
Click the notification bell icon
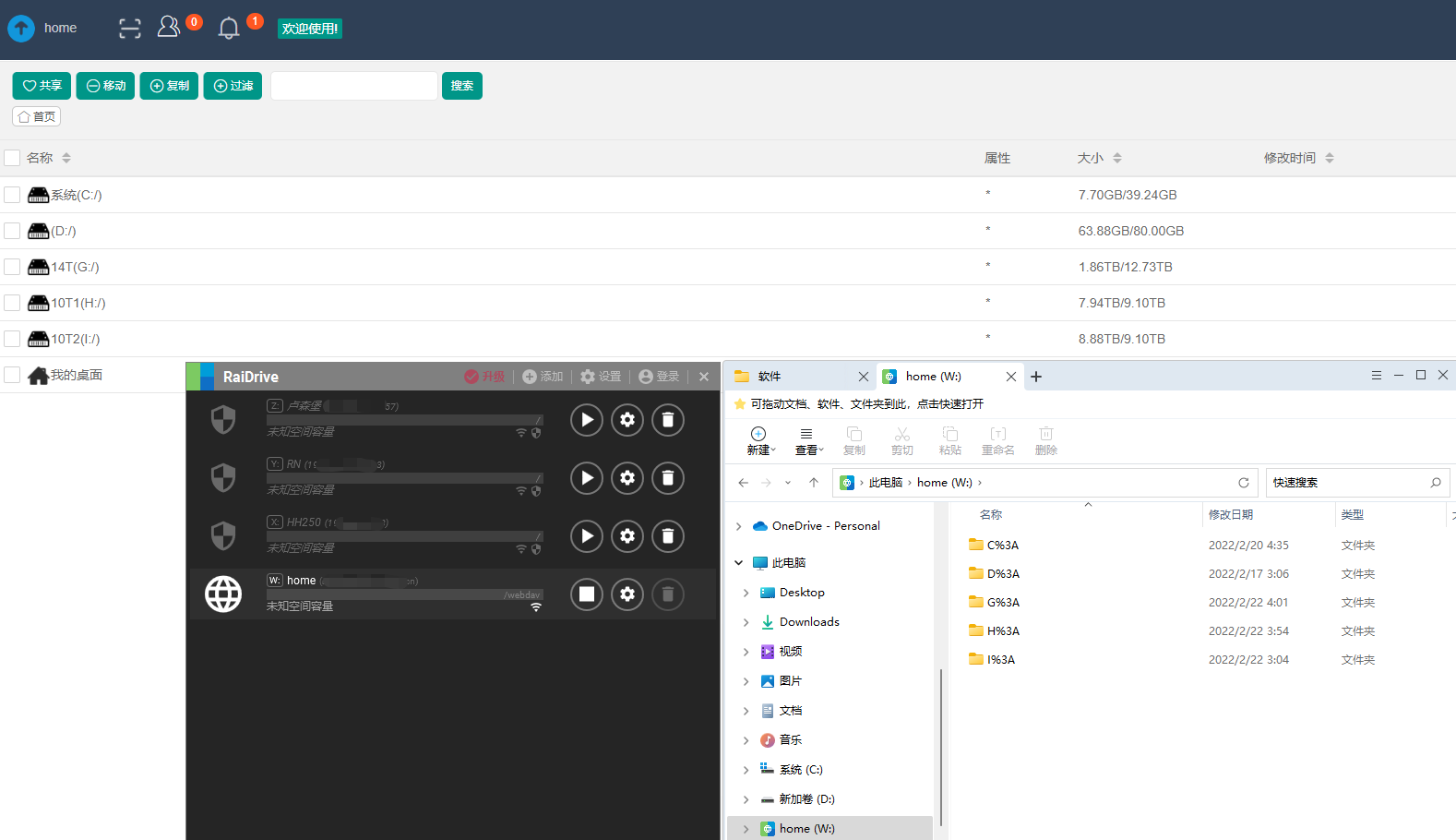pyautogui.click(x=229, y=28)
